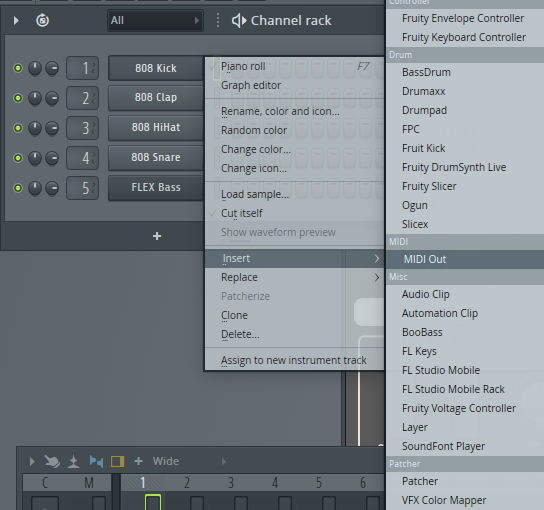Select mixer track number 3 for 808 HiHat

pos(83,128)
